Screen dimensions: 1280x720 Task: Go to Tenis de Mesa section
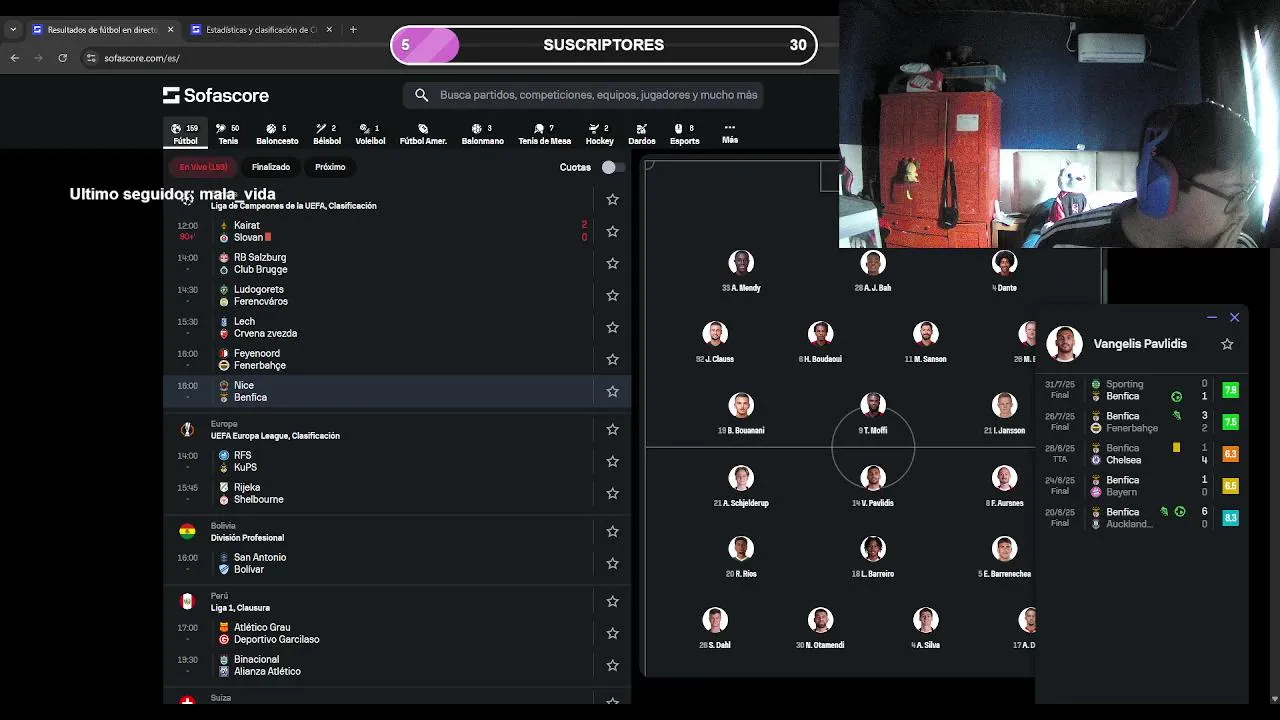tap(544, 134)
